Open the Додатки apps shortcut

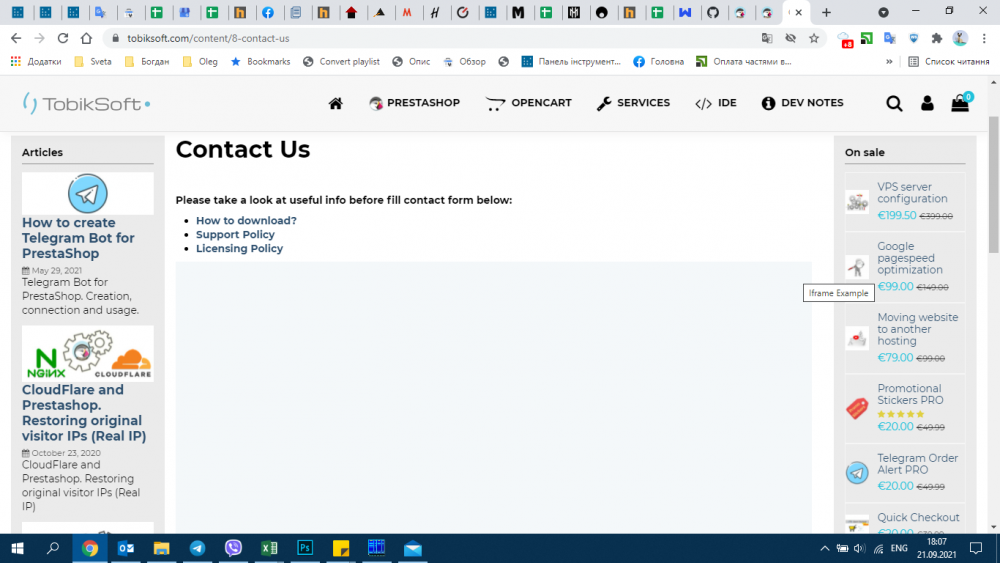pos(36,62)
